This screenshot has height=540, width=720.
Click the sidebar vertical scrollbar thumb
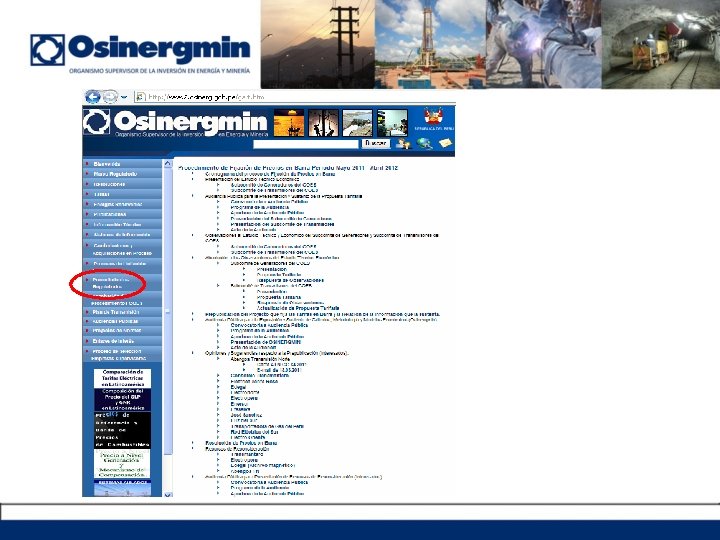pos(168,311)
